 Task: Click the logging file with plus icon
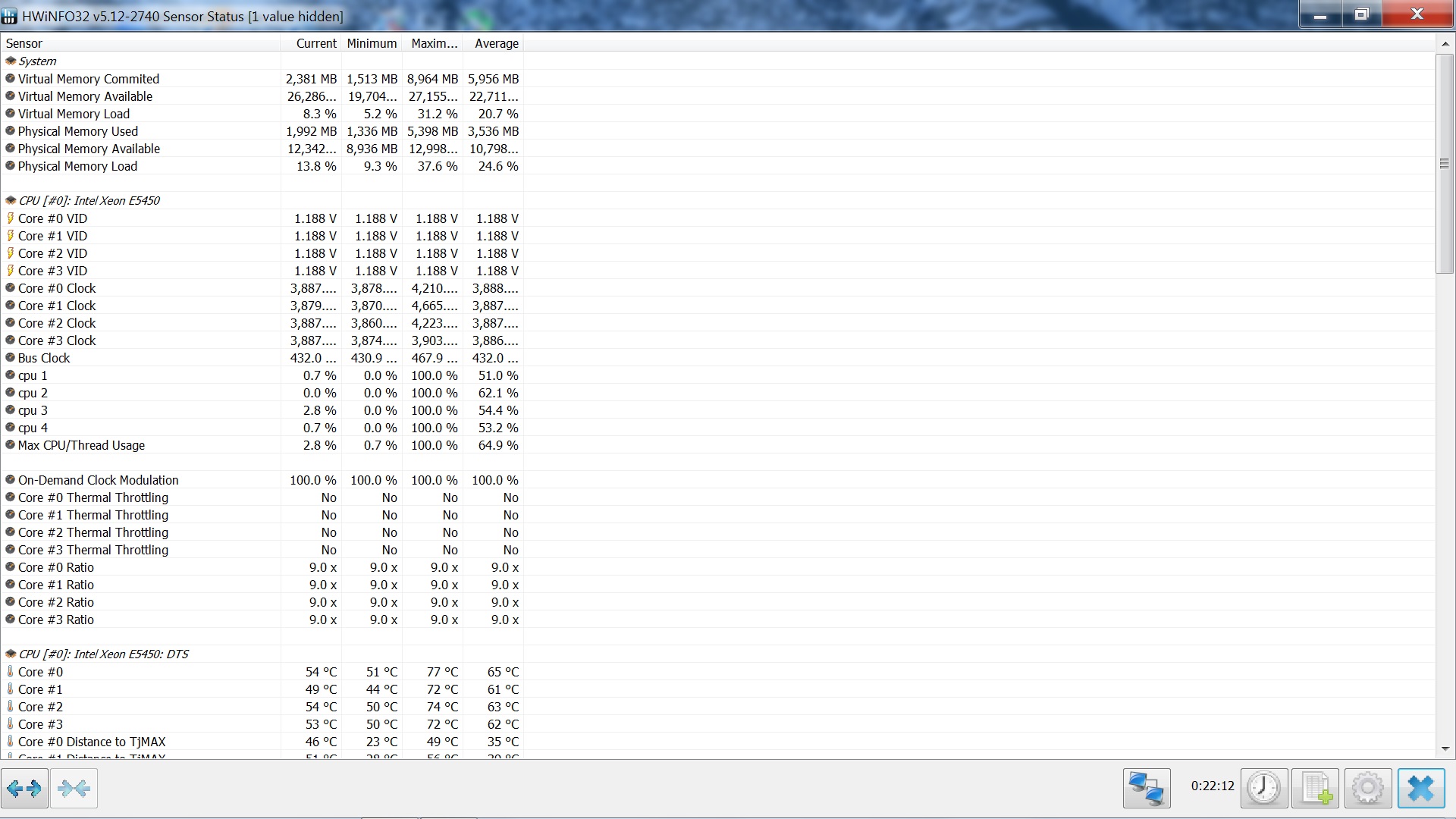click(x=1316, y=789)
